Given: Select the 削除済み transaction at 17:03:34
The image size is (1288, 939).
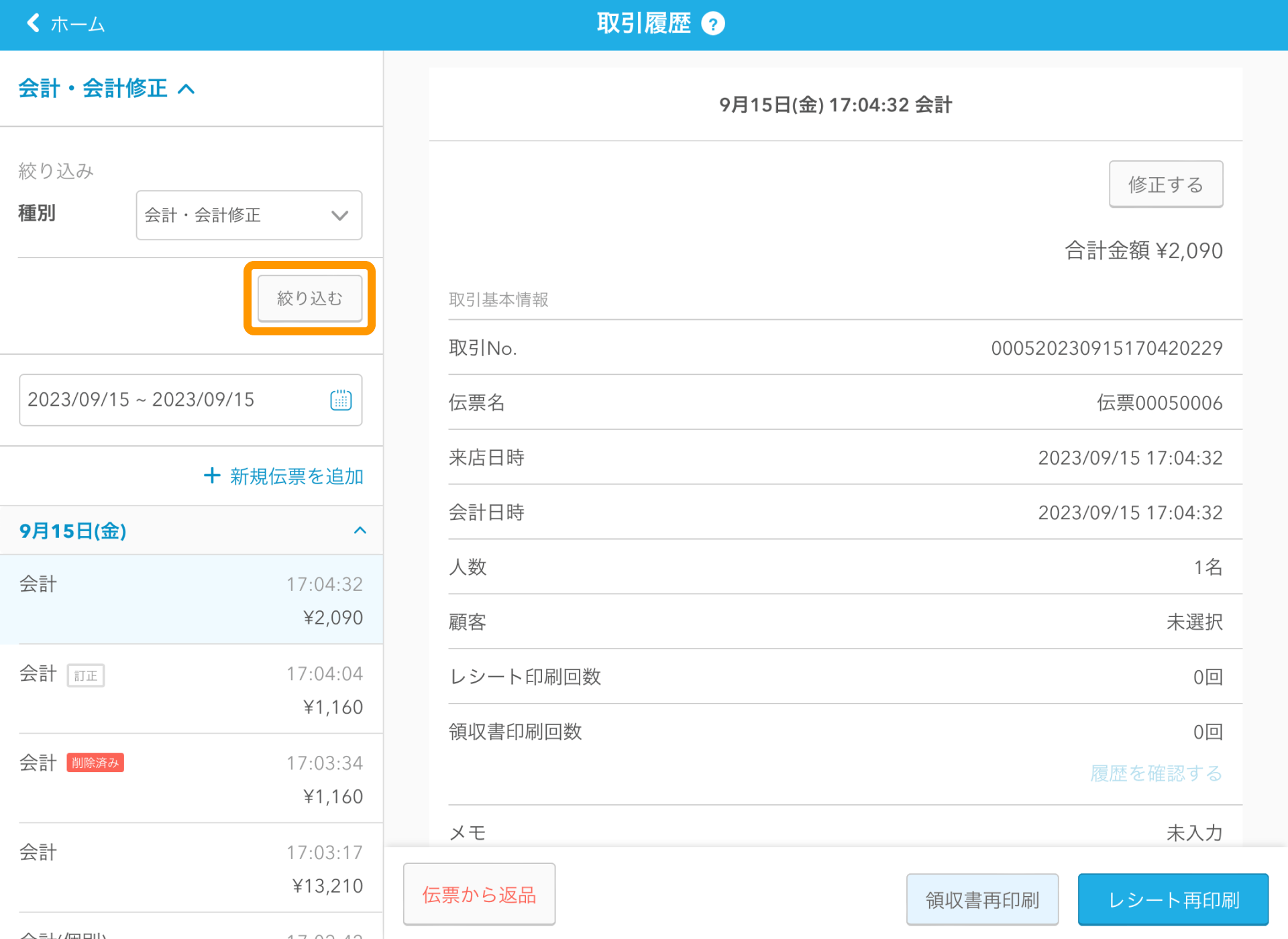Looking at the screenshot, I should pos(191,779).
